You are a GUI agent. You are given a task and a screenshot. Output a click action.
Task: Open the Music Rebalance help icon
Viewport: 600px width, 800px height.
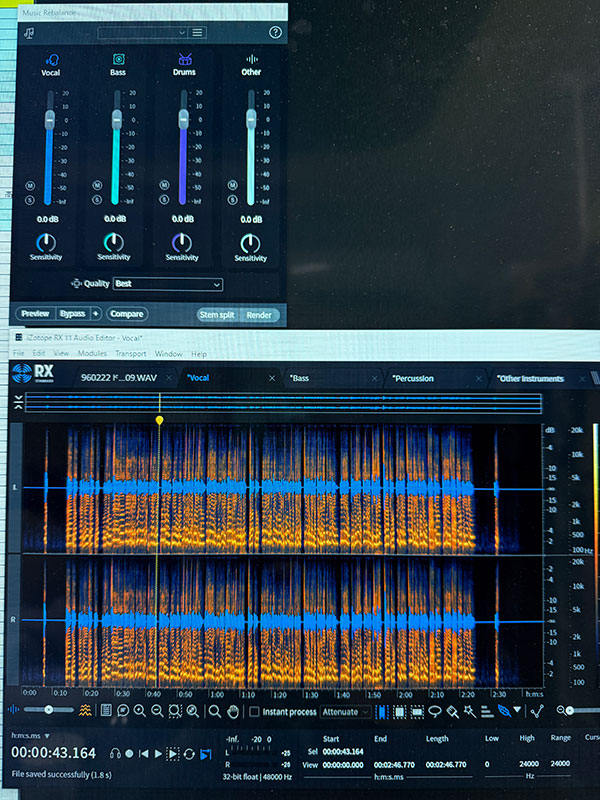pos(275,33)
